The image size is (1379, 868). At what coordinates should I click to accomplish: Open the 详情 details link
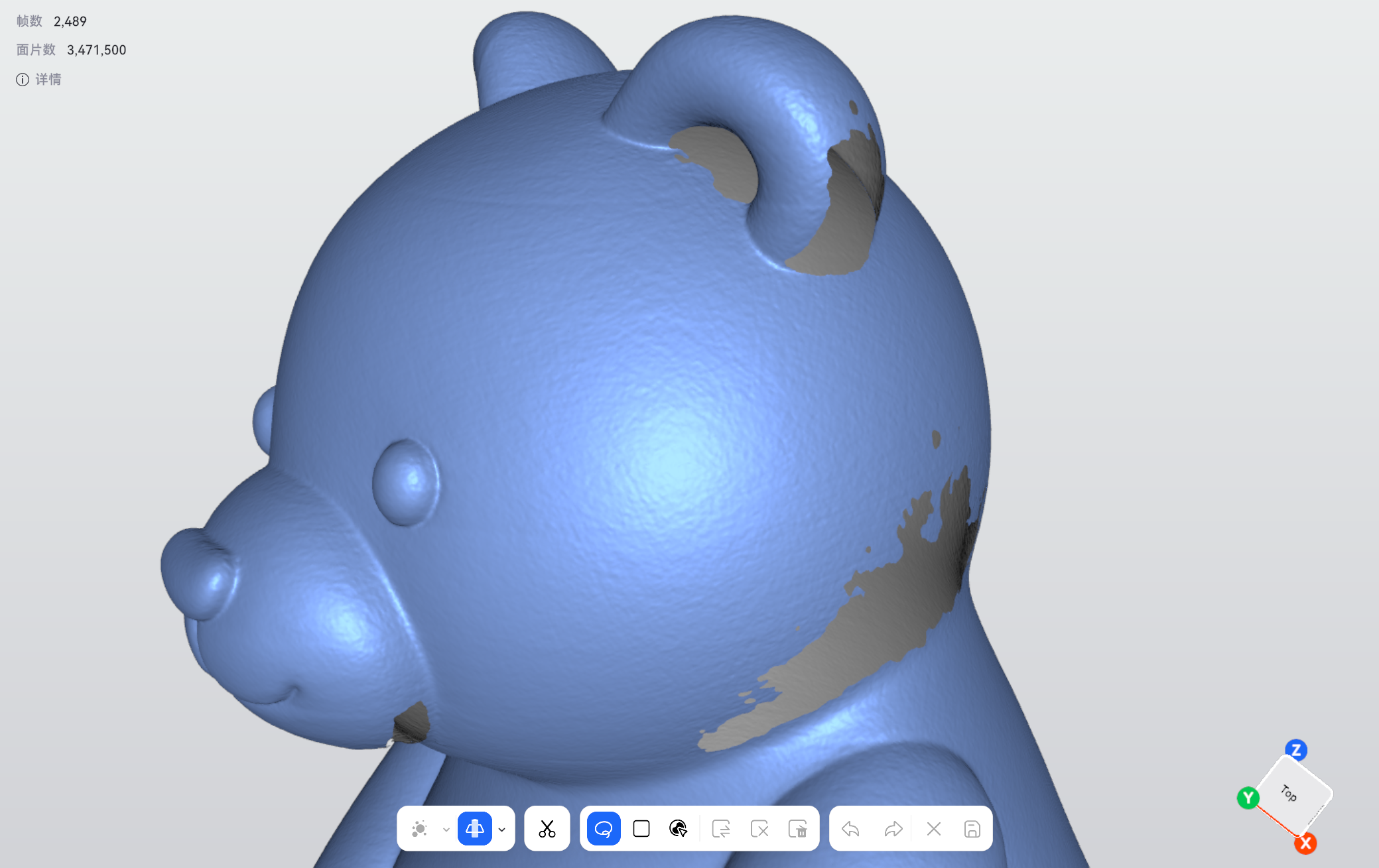[48, 80]
